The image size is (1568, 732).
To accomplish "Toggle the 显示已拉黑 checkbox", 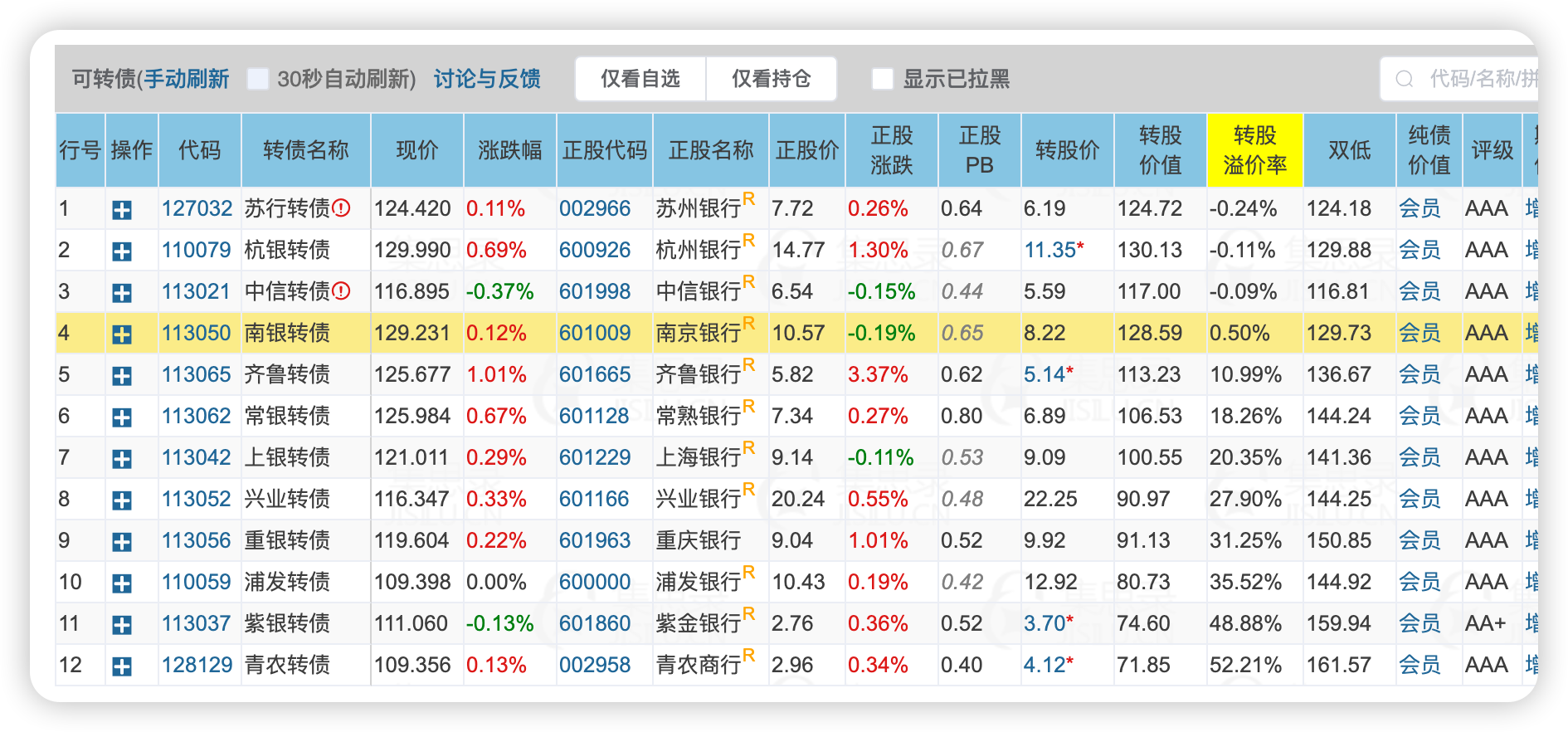I will [883, 79].
